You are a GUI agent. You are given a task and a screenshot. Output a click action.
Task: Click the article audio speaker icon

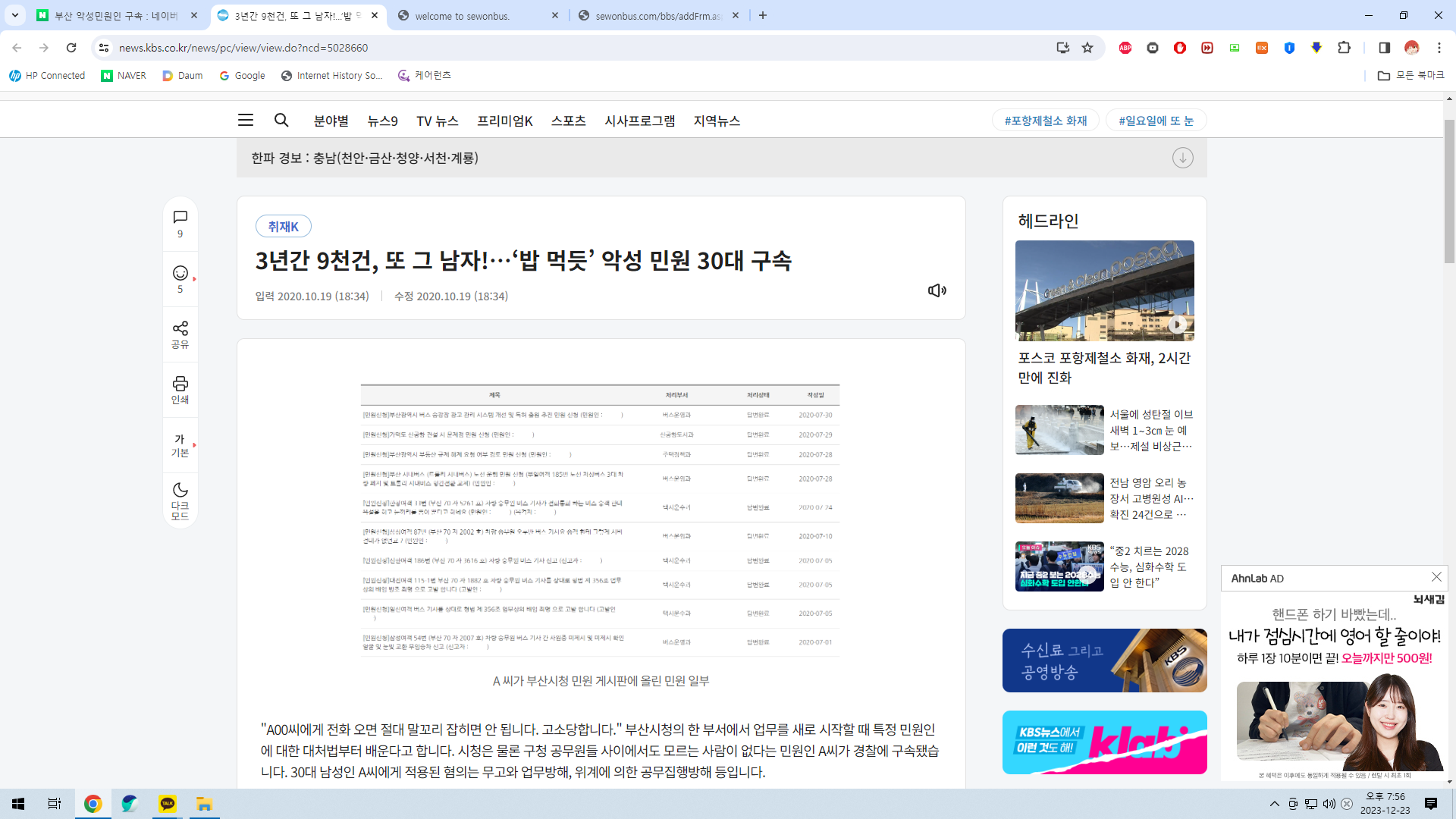click(937, 290)
